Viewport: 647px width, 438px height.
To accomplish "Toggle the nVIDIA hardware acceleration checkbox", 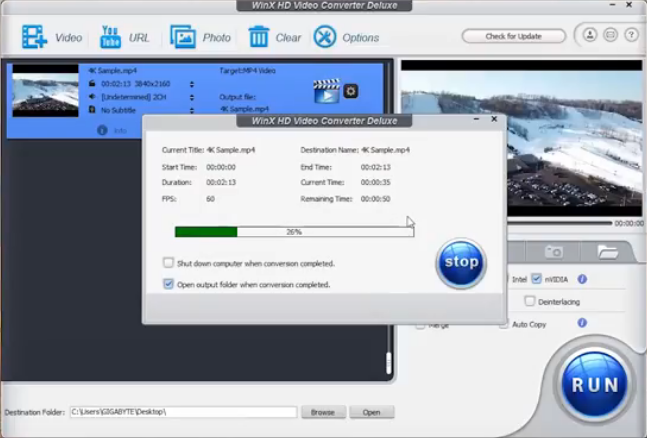I will tap(536, 279).
